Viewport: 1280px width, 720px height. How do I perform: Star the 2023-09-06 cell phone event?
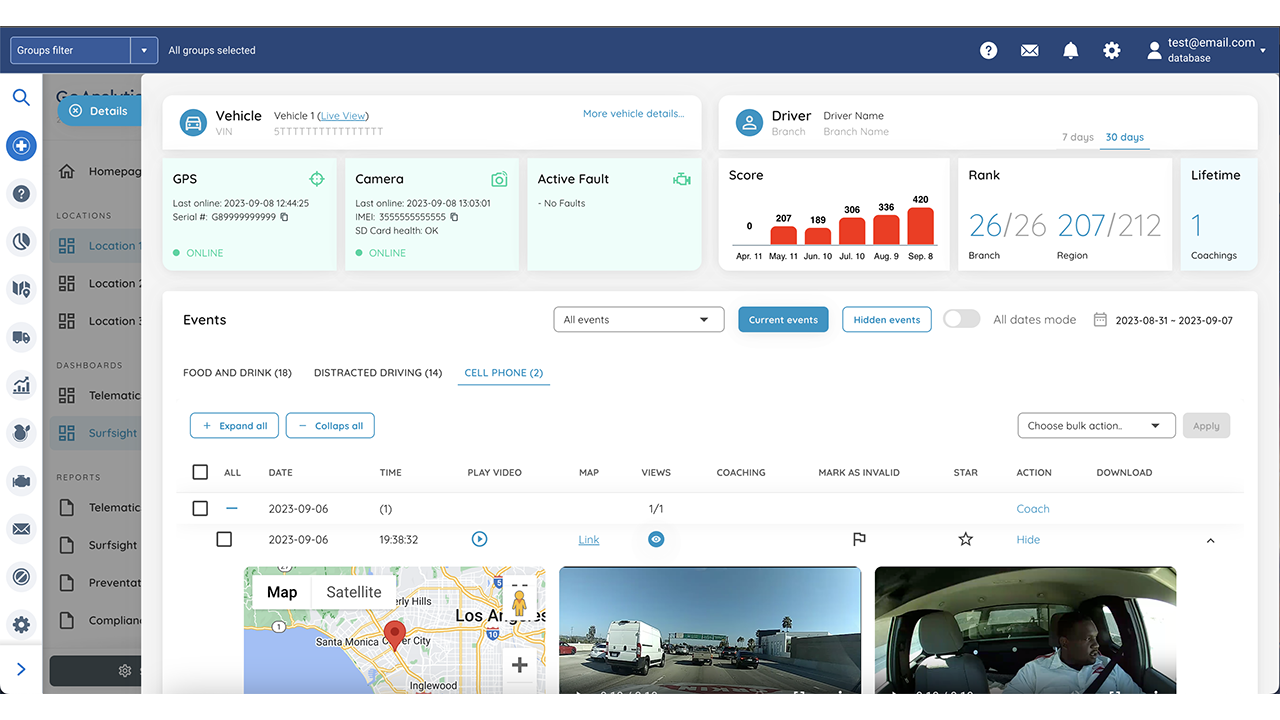coord(965,539)
